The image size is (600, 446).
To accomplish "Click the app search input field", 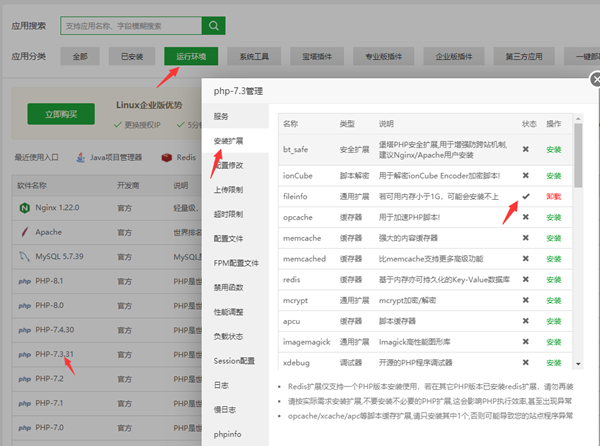I will click(x=131, y=26).
